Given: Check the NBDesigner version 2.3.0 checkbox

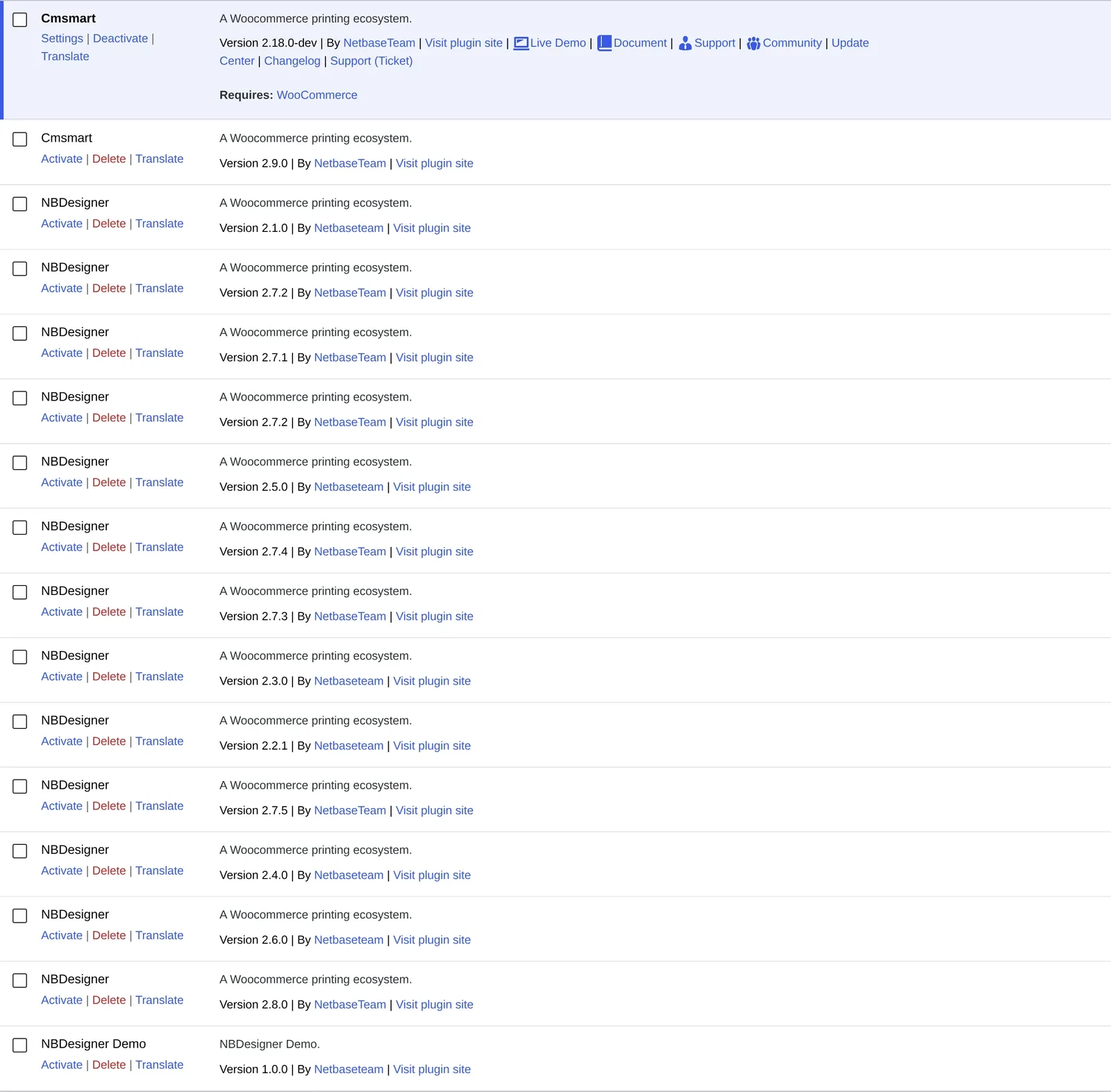Looking at the screenshot, I should tap(20, 657).
